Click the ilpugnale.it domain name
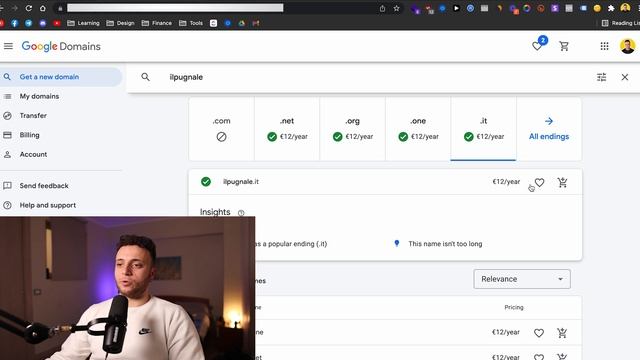 tap(241, 182)
